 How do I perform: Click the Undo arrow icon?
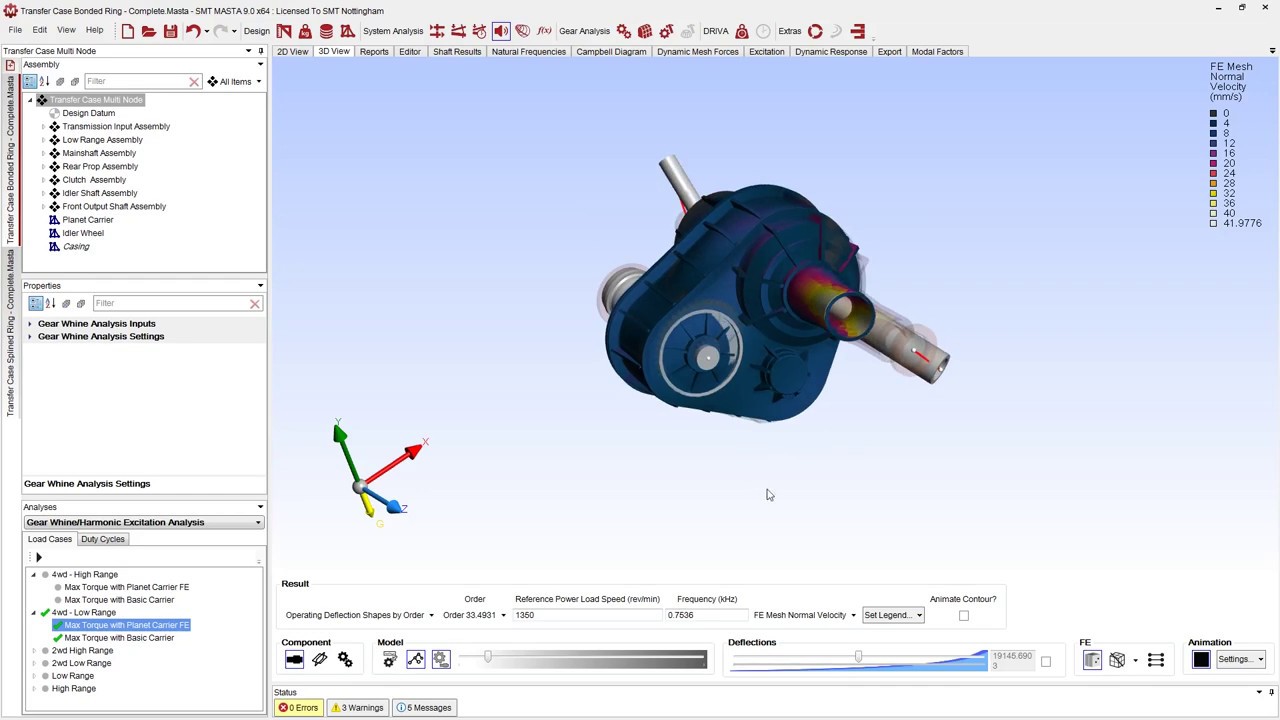pos(192,31)
